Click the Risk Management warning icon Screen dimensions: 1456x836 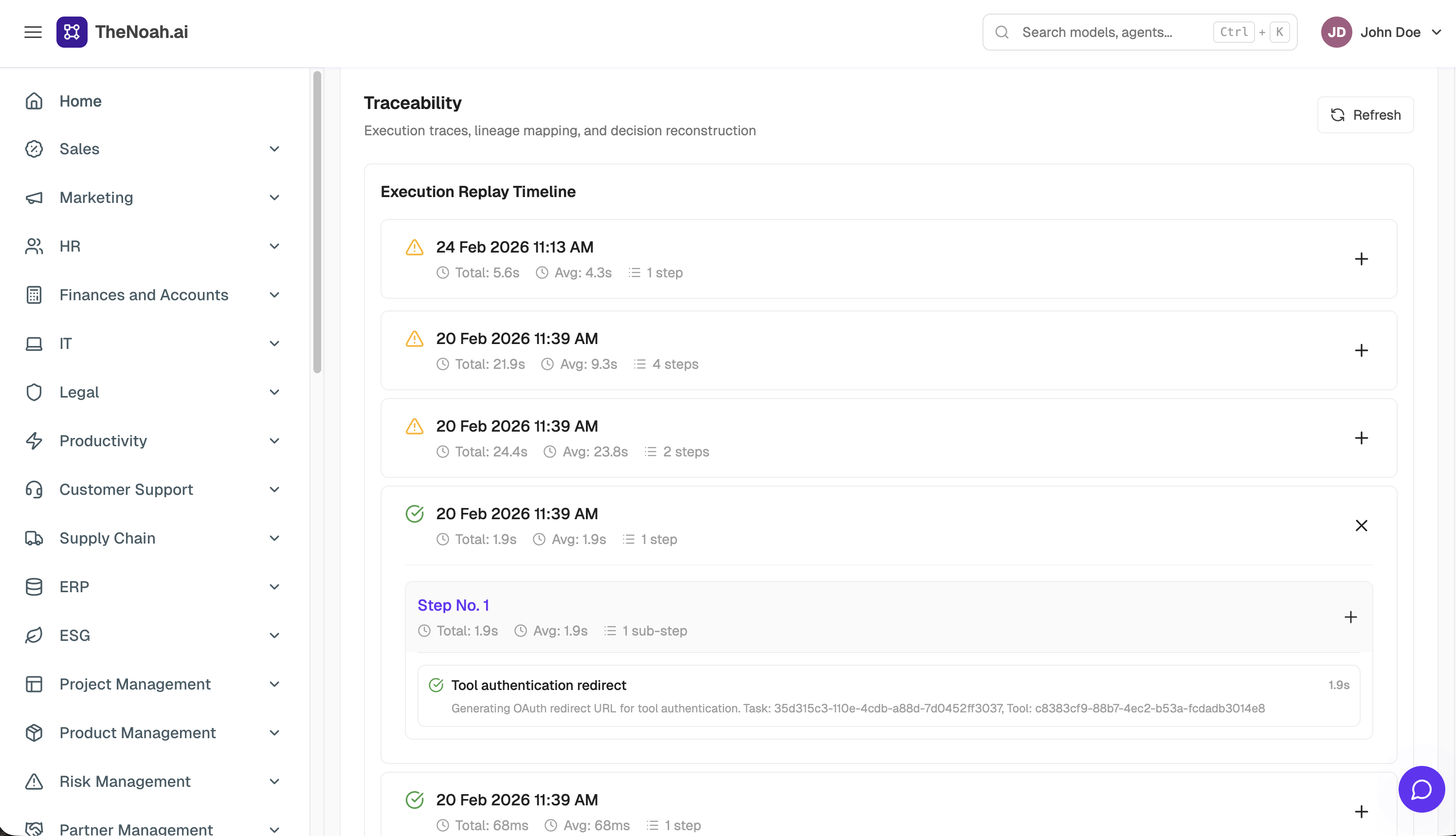click(34, 781)
